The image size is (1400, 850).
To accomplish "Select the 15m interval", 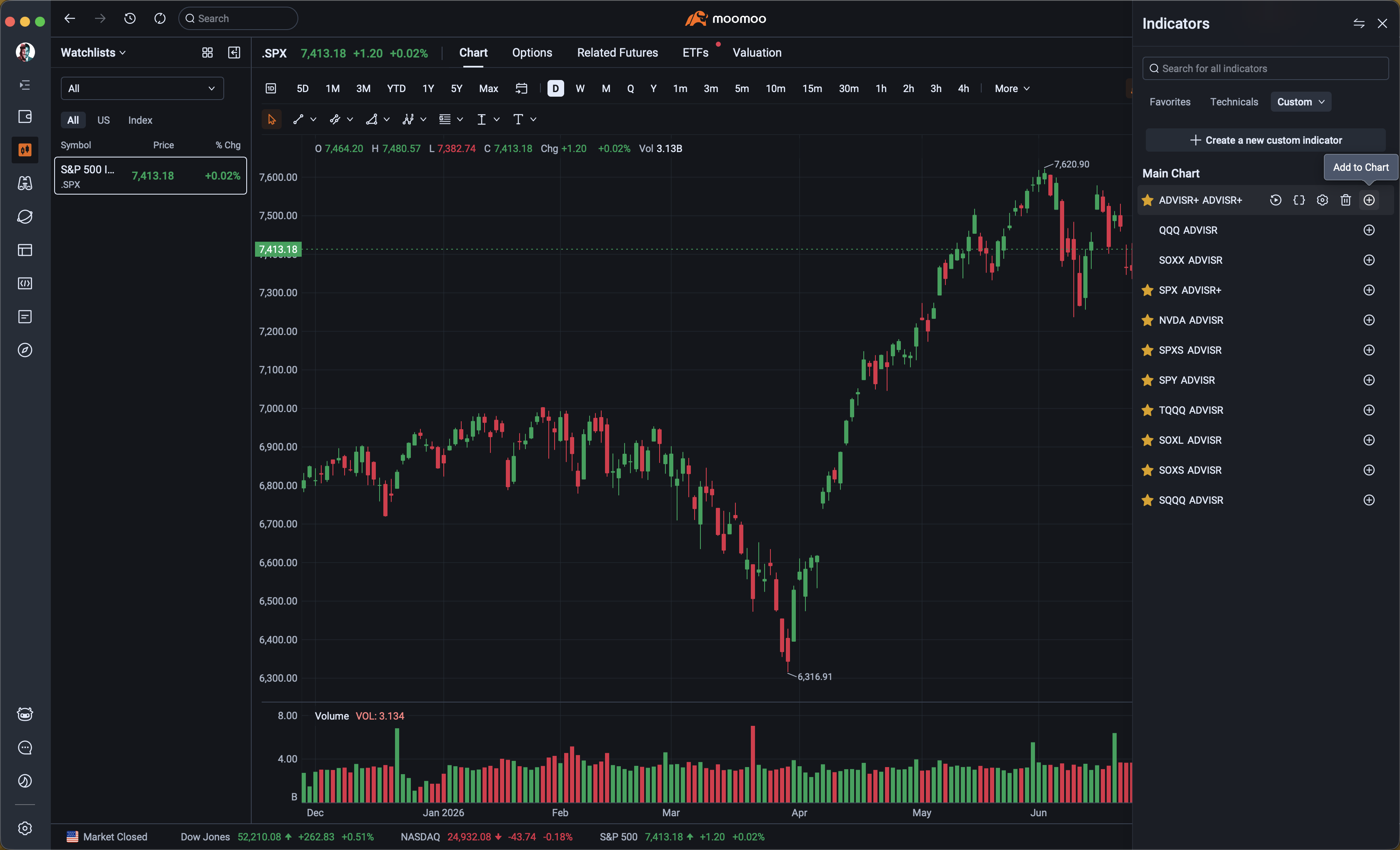I will [812, 89].
